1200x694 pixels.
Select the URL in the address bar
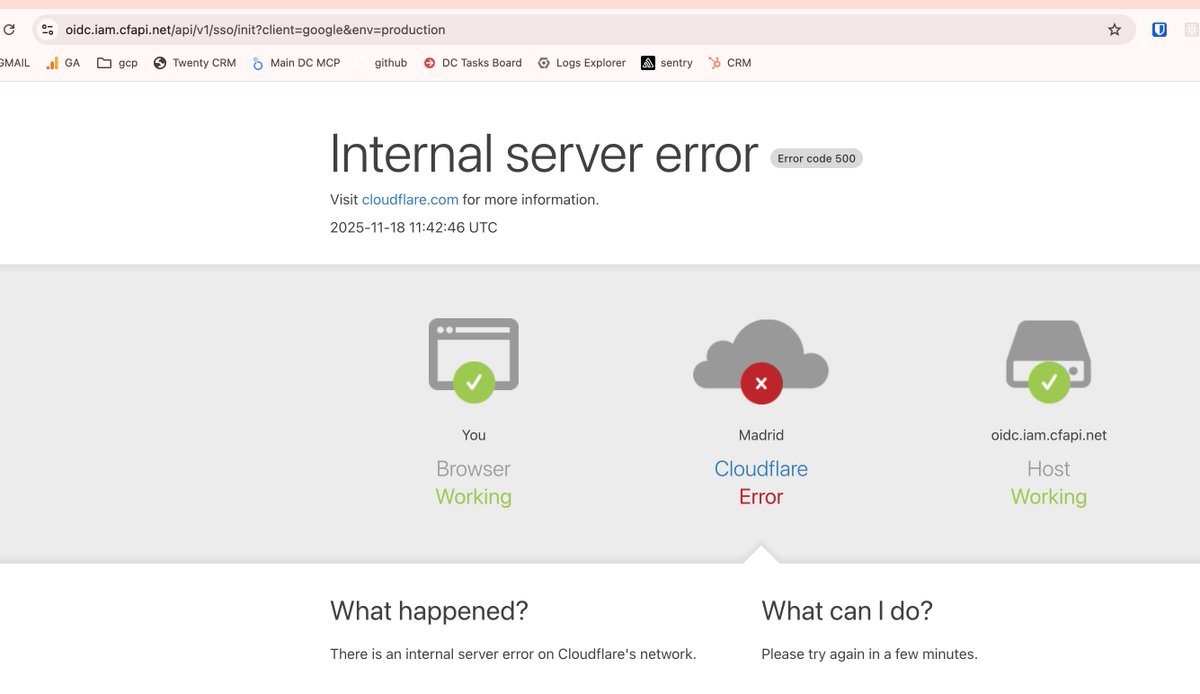254,29
